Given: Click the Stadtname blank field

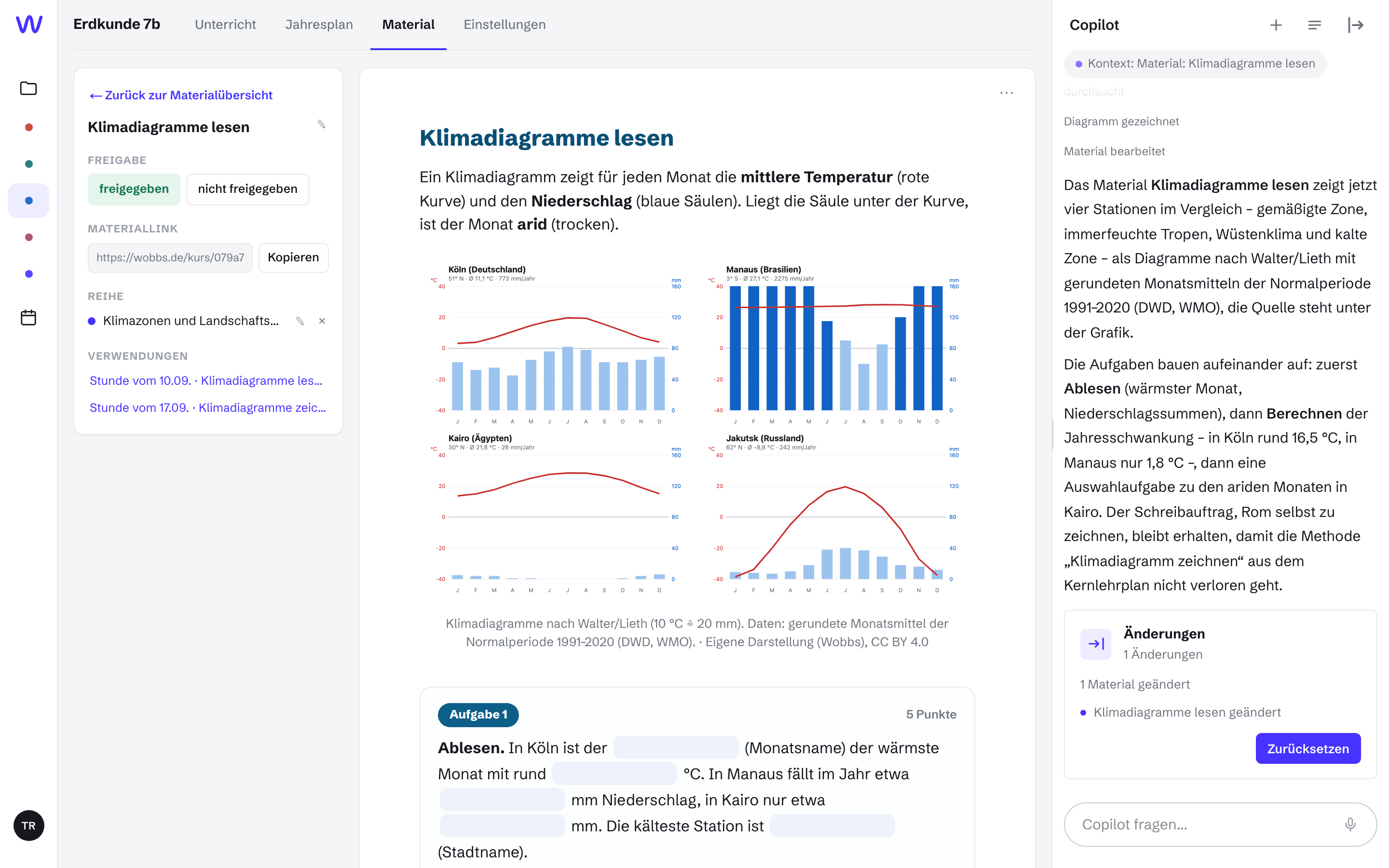Looking at the screenshot, I should (x=831, y=826).
